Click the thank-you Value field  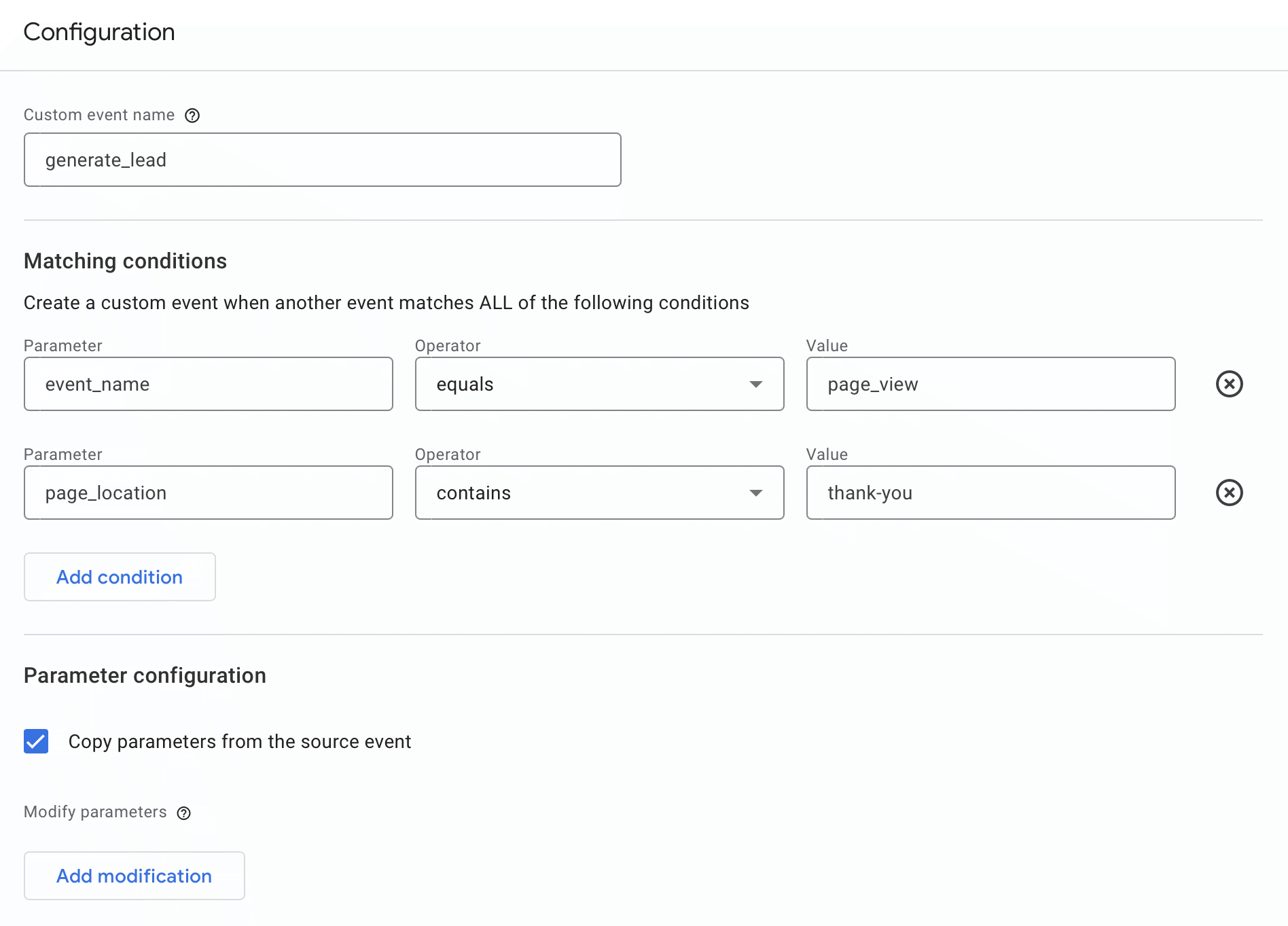[990, 493]
